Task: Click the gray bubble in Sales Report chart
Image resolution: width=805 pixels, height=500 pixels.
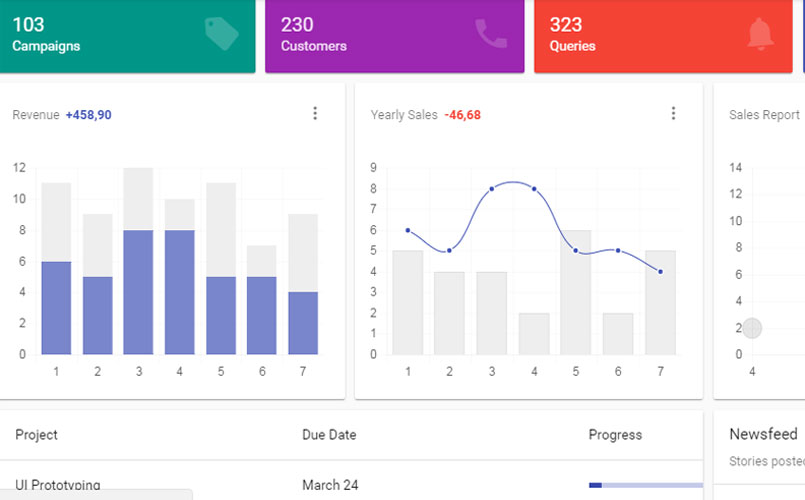Action: (752, 328)
